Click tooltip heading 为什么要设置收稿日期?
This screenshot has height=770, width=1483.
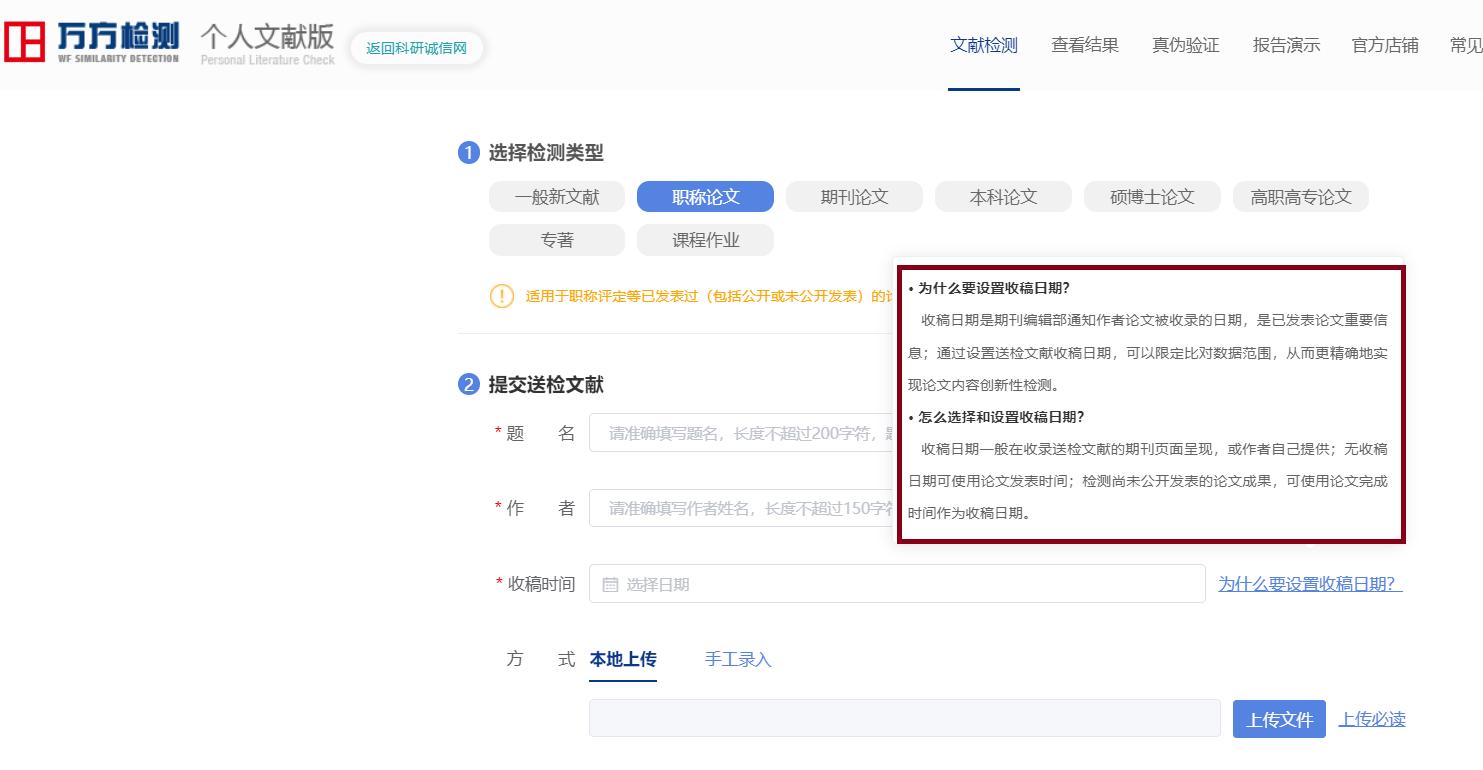[x=994, y=289]
